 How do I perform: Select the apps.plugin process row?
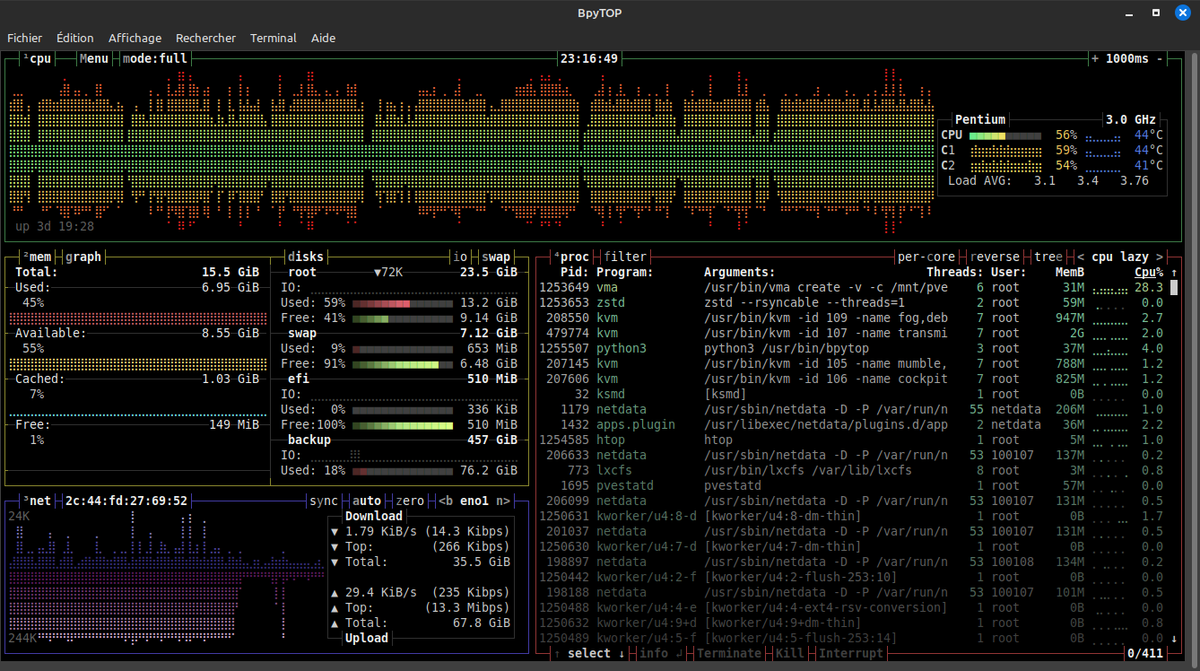tap(852, 424)
